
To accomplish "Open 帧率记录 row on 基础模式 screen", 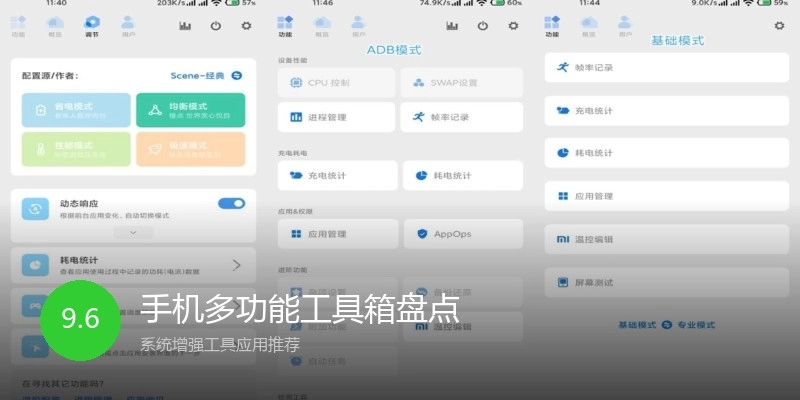I will click(667, 67).
